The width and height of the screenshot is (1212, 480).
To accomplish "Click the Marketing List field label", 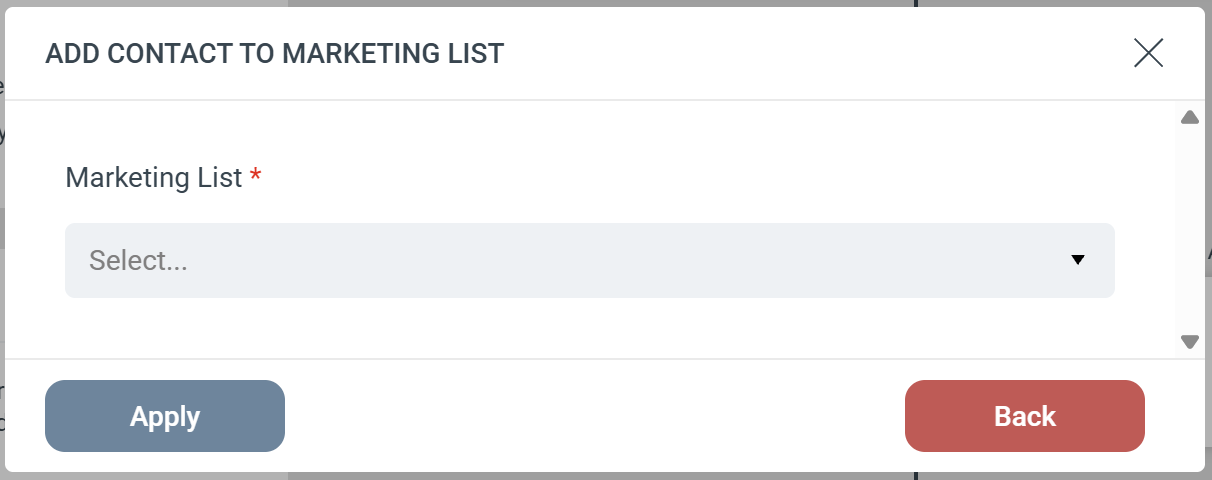I will [153, 178].
